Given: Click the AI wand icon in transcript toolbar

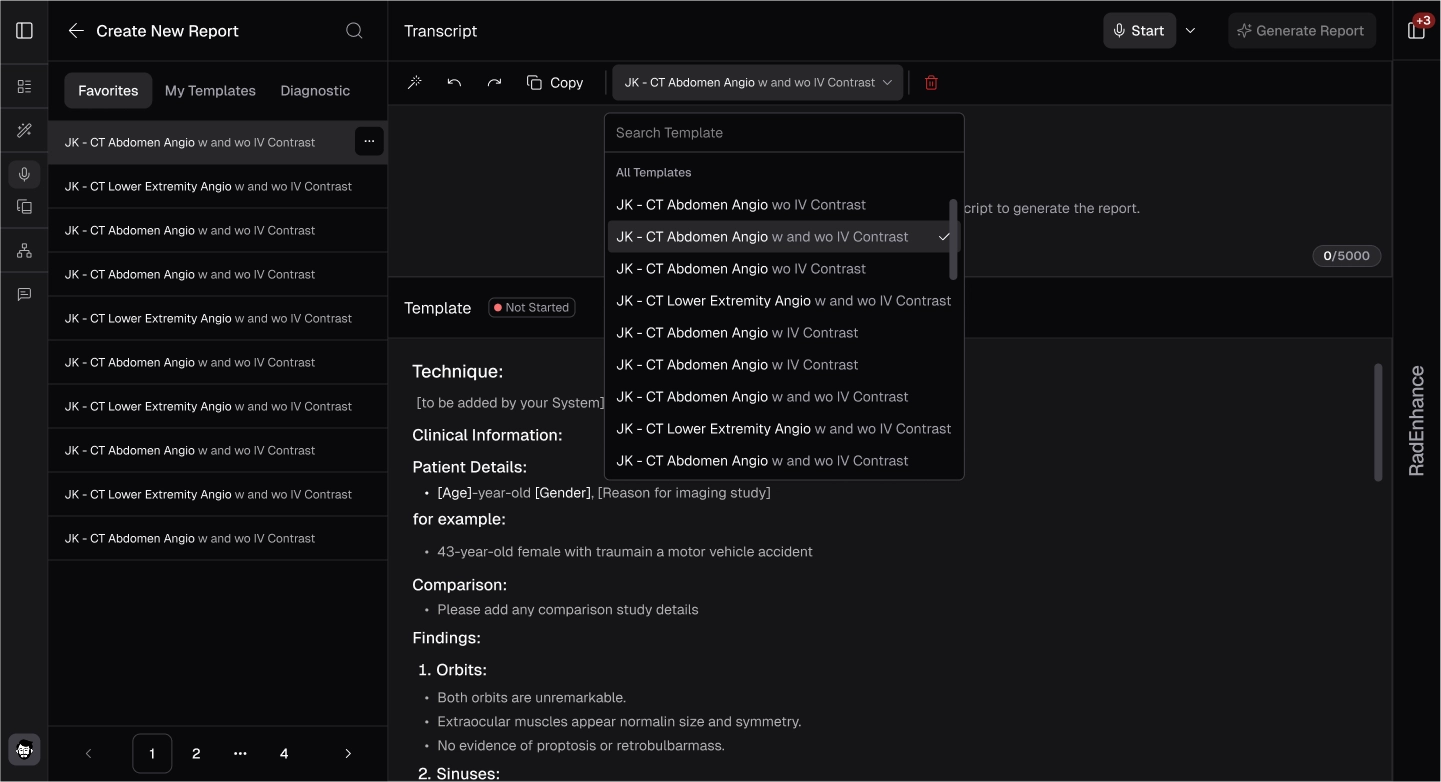Looking at the screenshot, I should (x=414, y=83).
